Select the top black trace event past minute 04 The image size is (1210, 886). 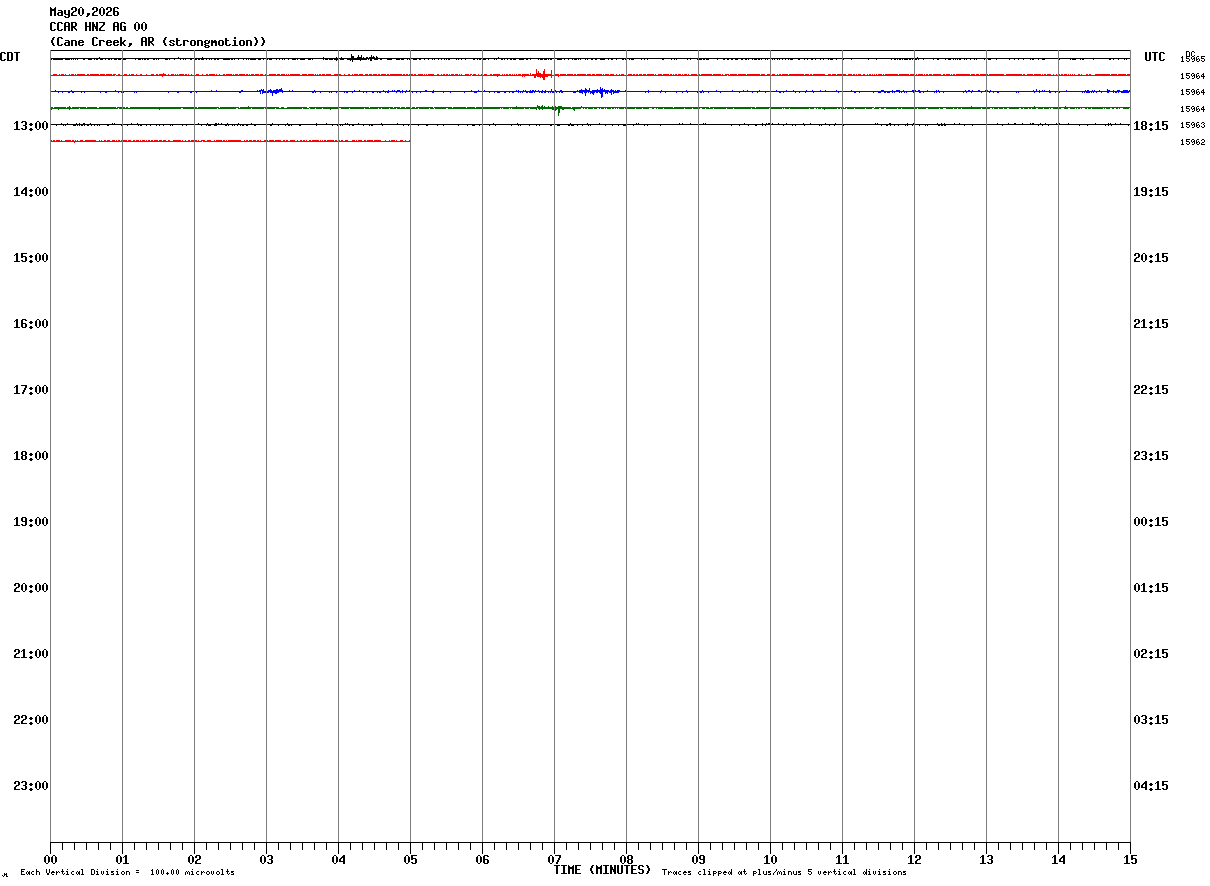(x=362, y=58)
